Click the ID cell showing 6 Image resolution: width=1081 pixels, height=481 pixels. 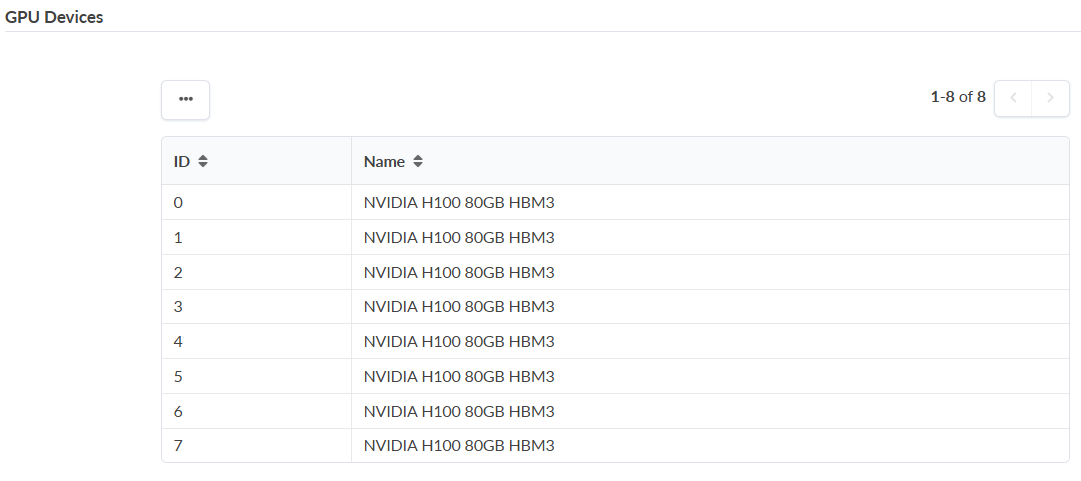click(179, 411)
